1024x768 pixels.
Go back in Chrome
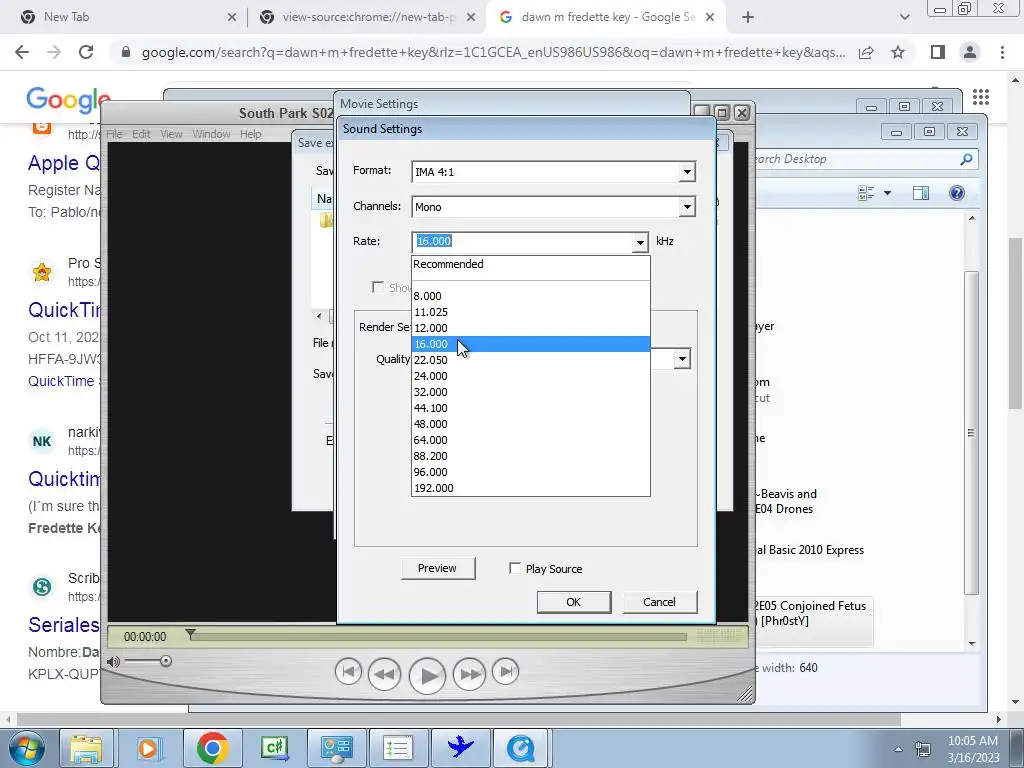click(x=22, y=52)
